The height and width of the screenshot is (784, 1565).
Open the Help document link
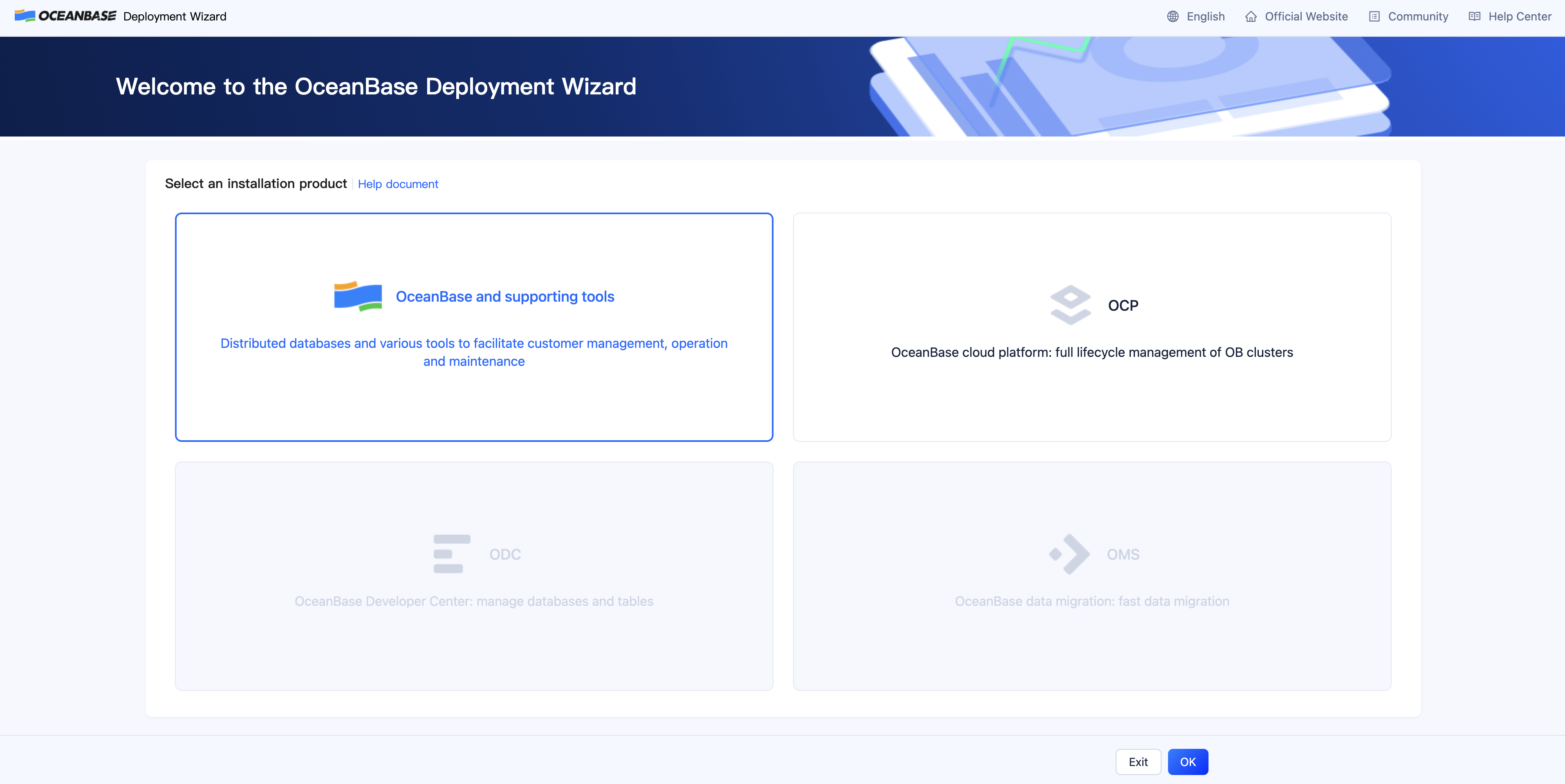[398, 184]
